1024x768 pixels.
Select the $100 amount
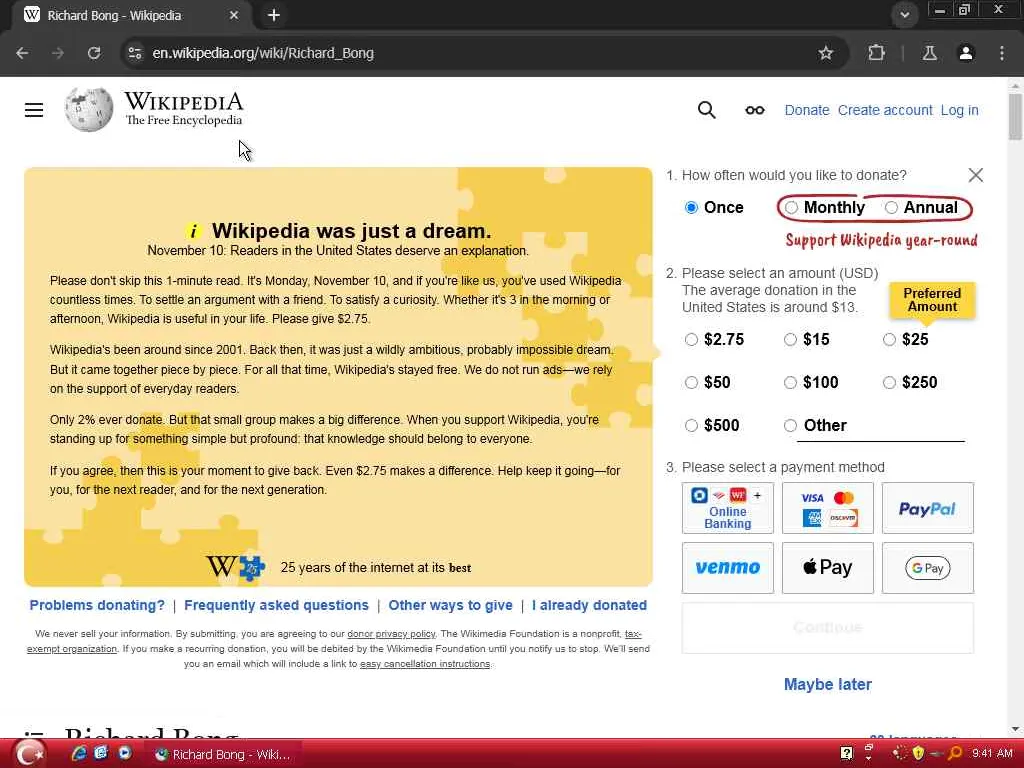click(x=790, y=383)
